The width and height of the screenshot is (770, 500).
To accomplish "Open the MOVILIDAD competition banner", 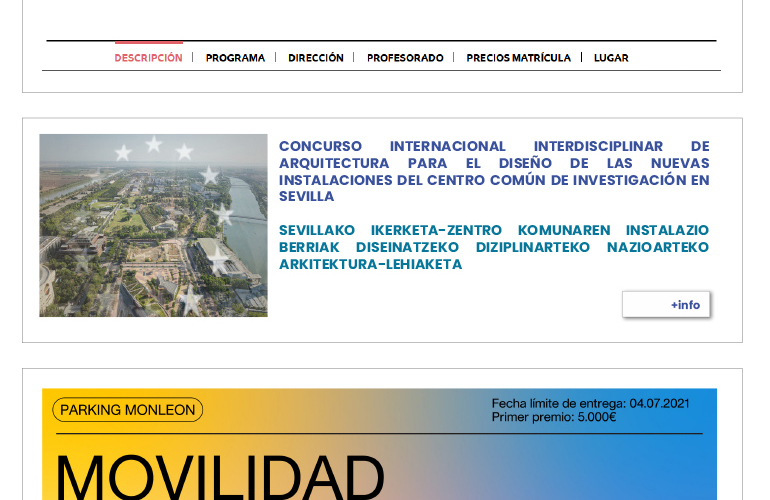I will pos(379,444).
